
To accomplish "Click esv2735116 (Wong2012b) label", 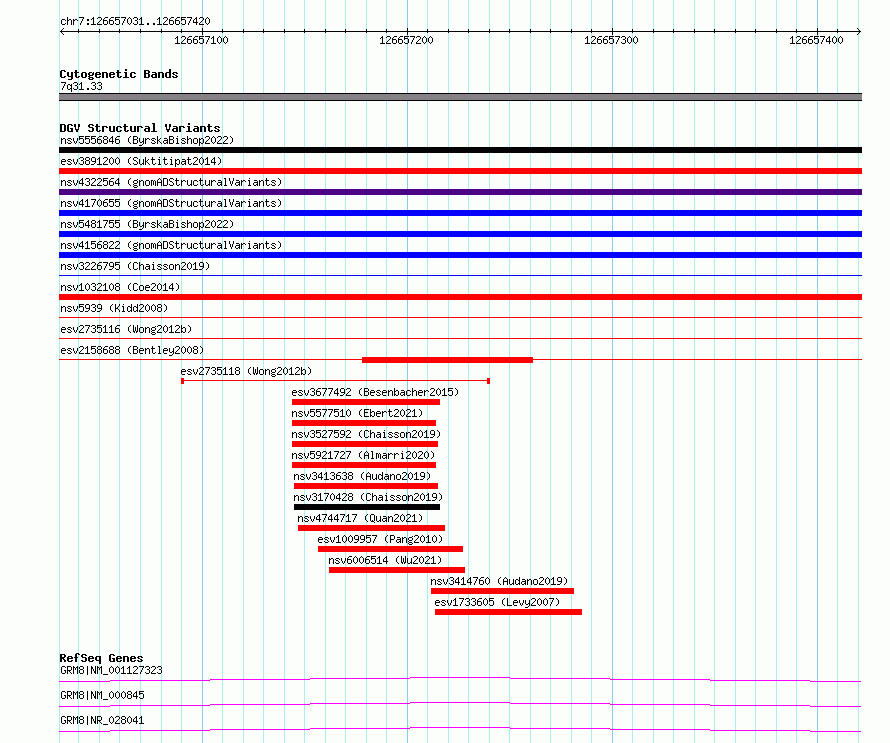I will click(126, 329).
